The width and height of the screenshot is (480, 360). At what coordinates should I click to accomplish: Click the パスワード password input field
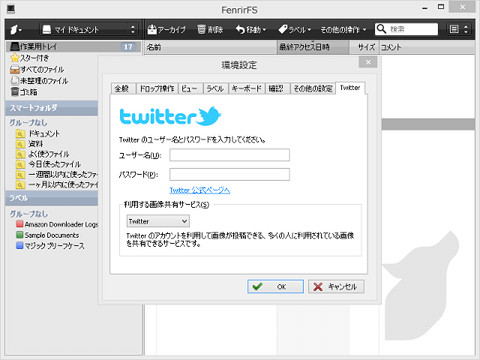point(229,174)
